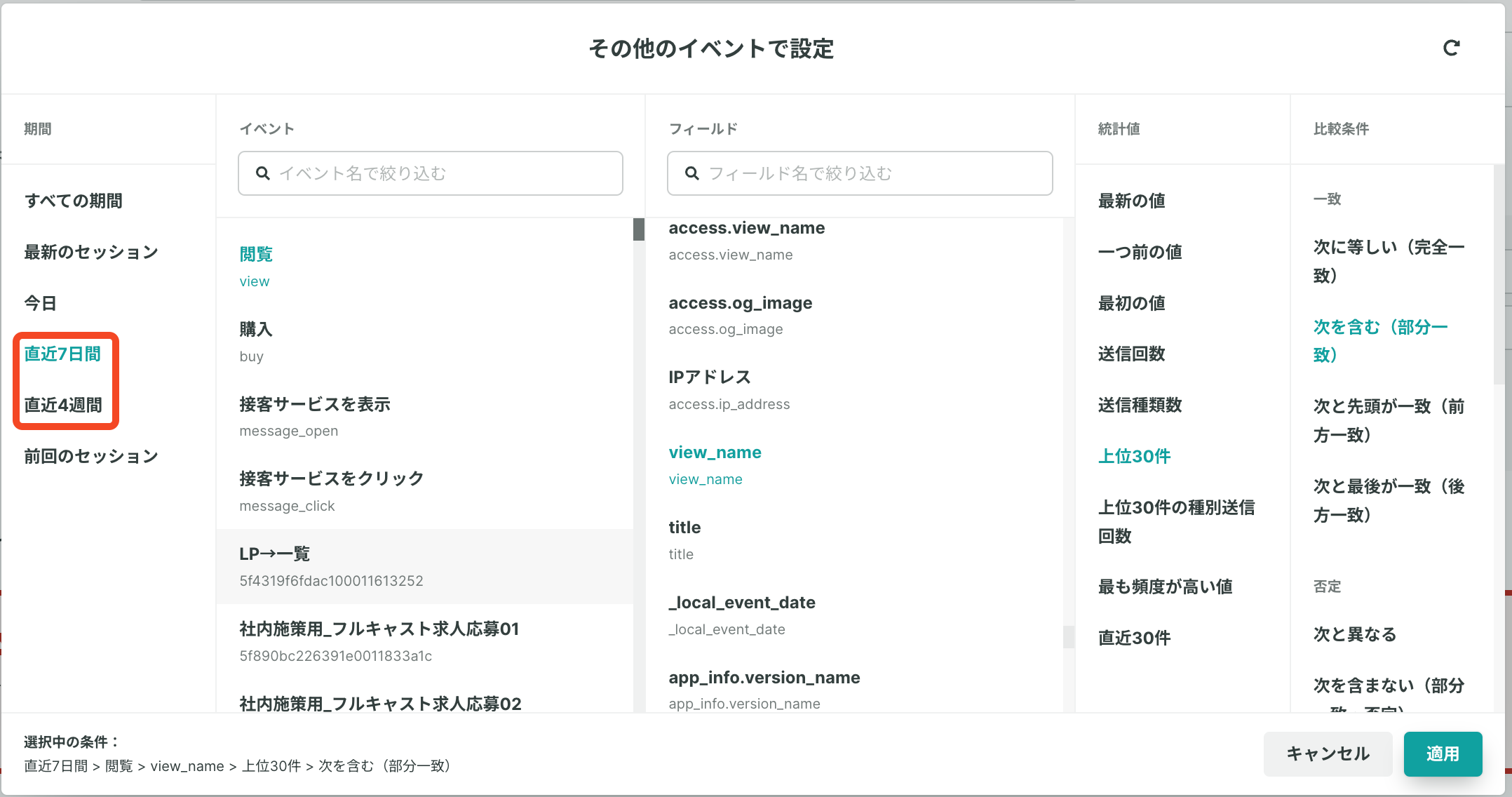Select 次に等しい（完全一致） condition

click(x=1389, y=261)
